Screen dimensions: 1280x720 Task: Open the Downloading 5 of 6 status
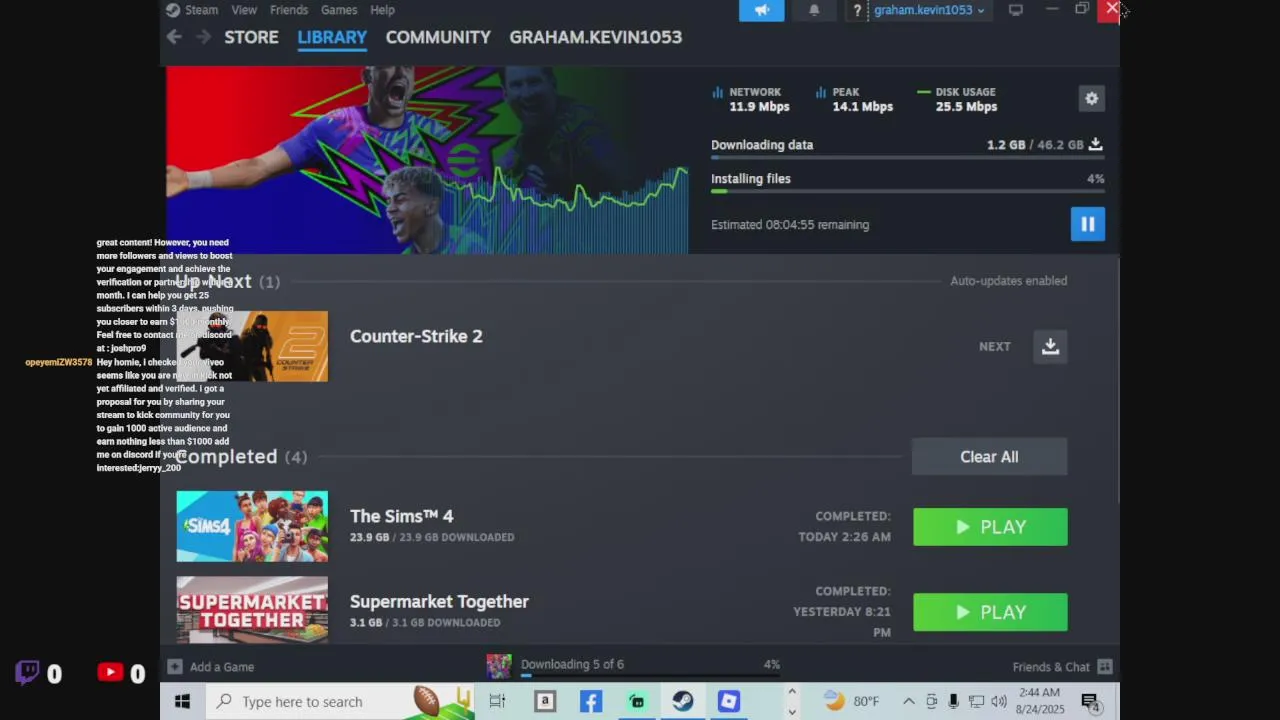coord(572,664)
